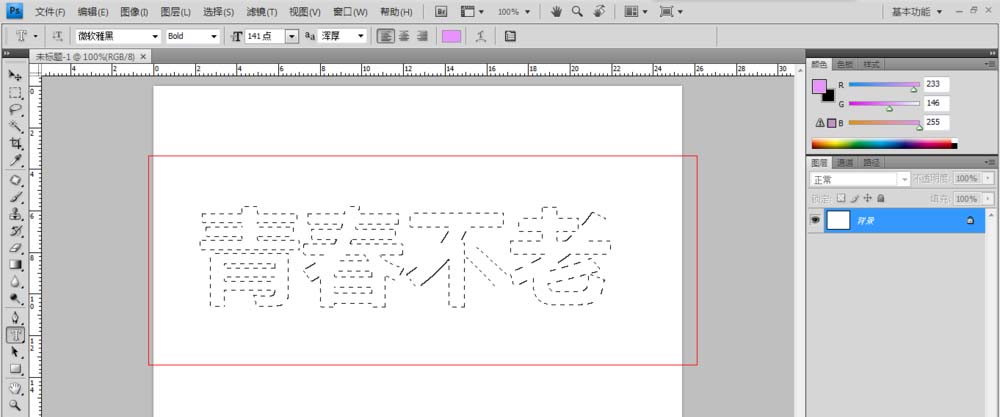This screenshot has width=1000, height=417.
Task: Switch to the 通道 tab
Action: (846, 162)
